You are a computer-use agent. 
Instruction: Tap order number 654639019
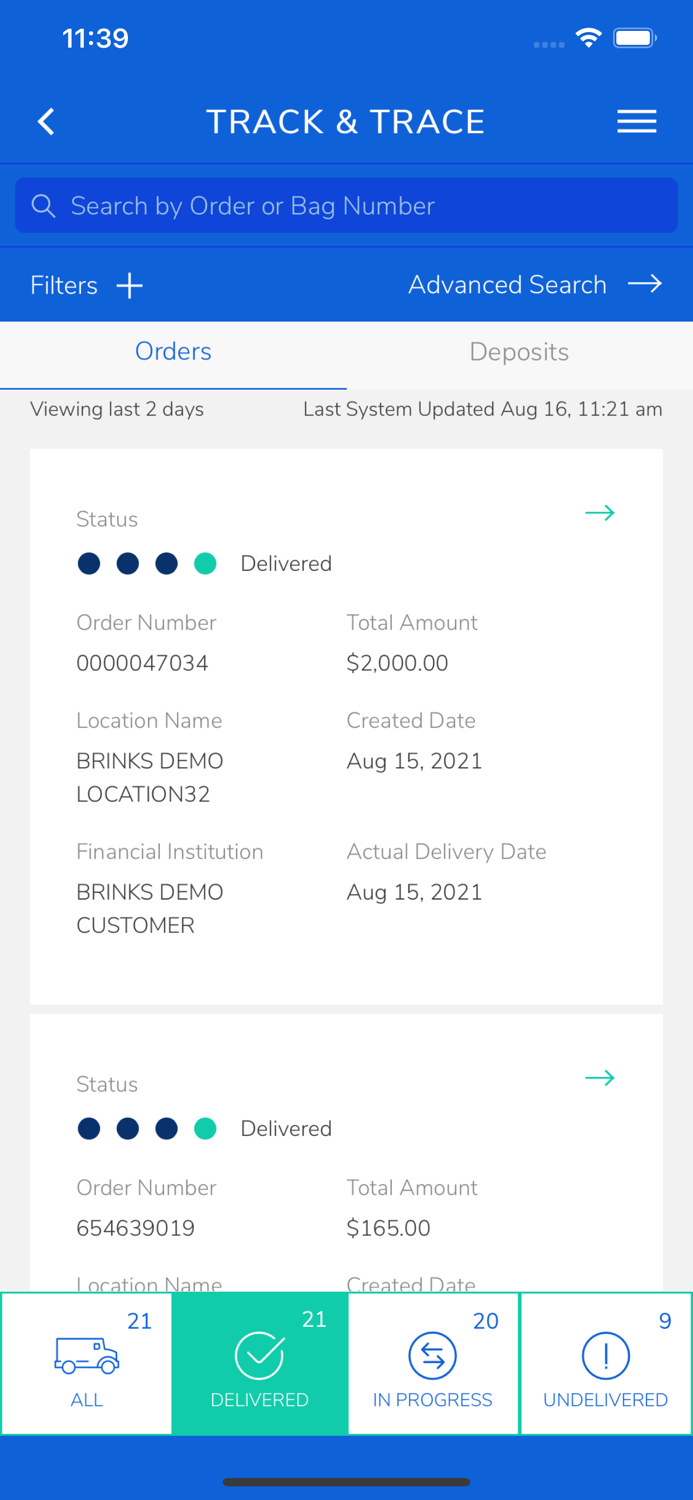(135, 1228)
